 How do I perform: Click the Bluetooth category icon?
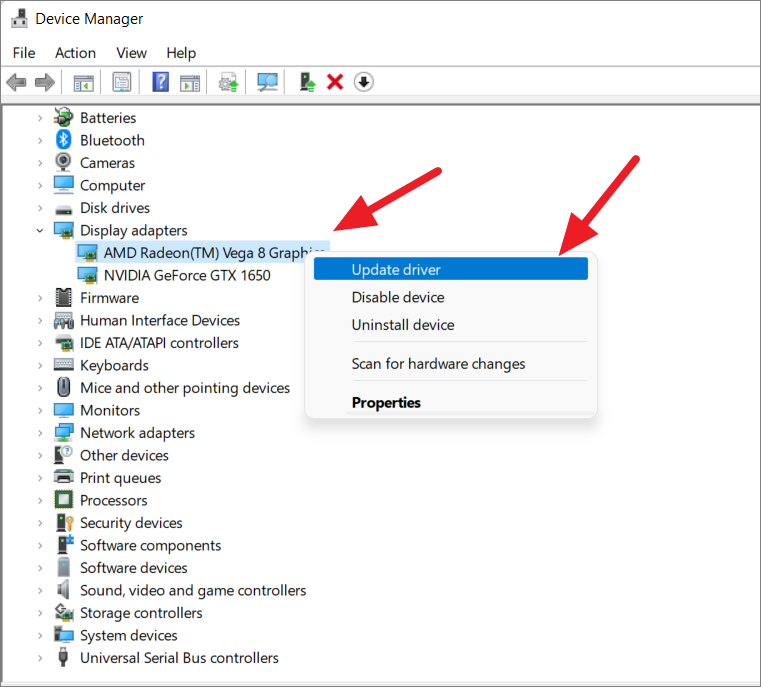coord(64,140)
